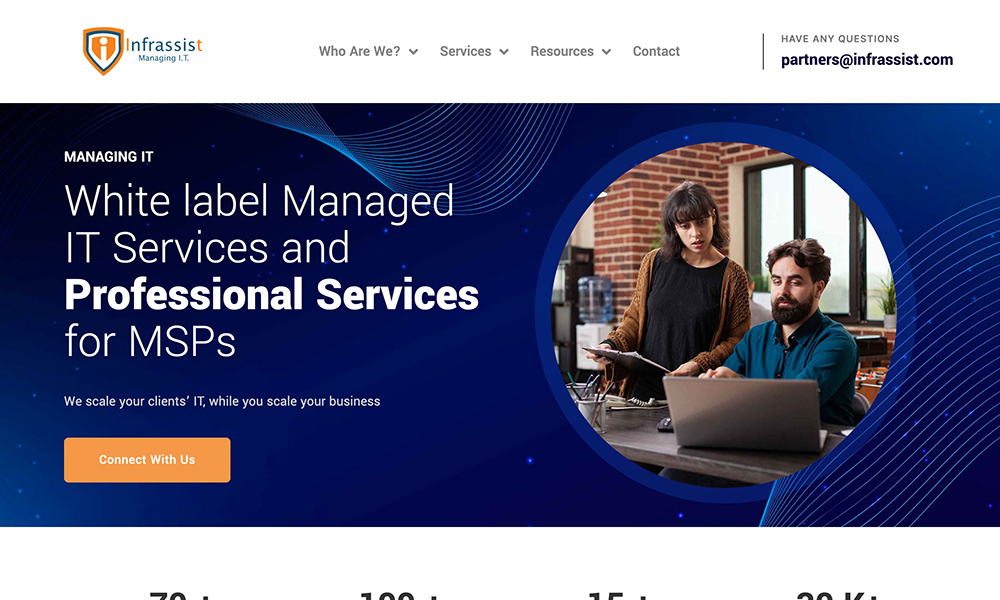Click the HAVE ANY QUESTIONS label
This screenshot has height=600, width=1000.
(x=840, y=39)
